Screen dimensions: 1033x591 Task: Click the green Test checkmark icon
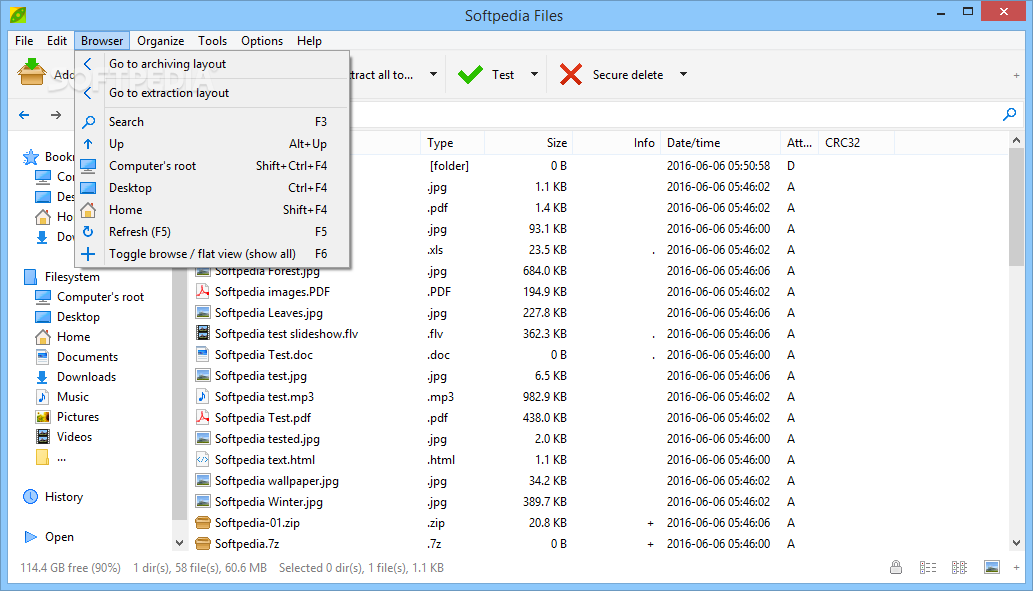(470, 74)
